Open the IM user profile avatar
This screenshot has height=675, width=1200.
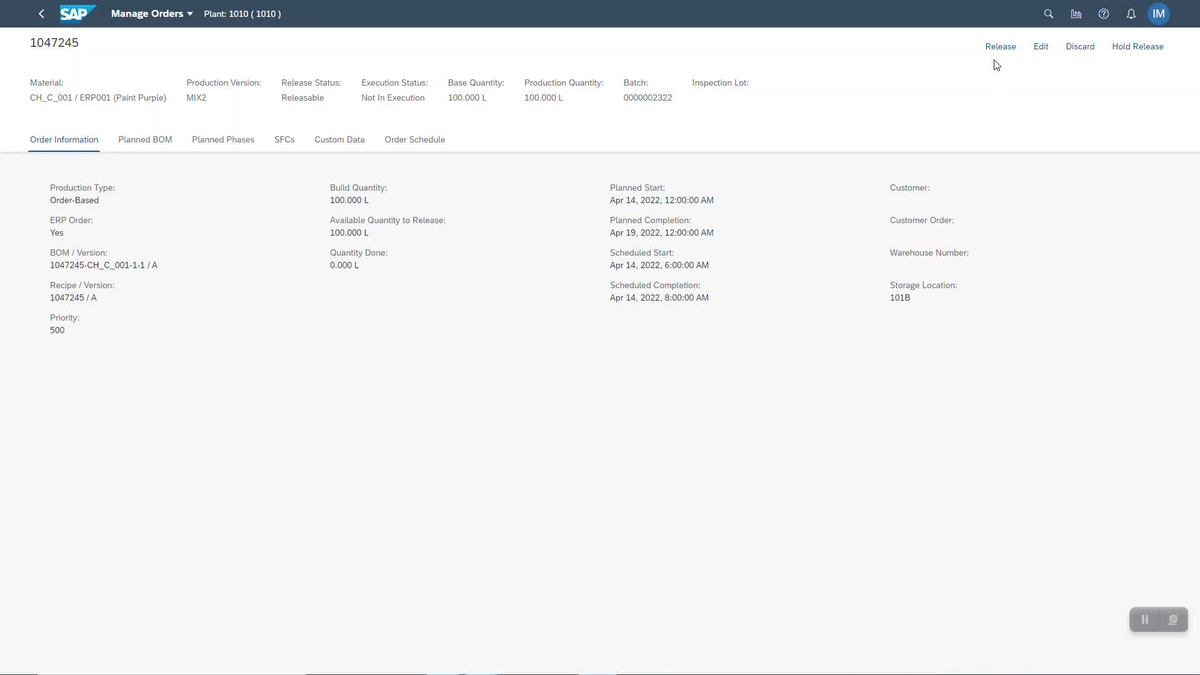1159,14
